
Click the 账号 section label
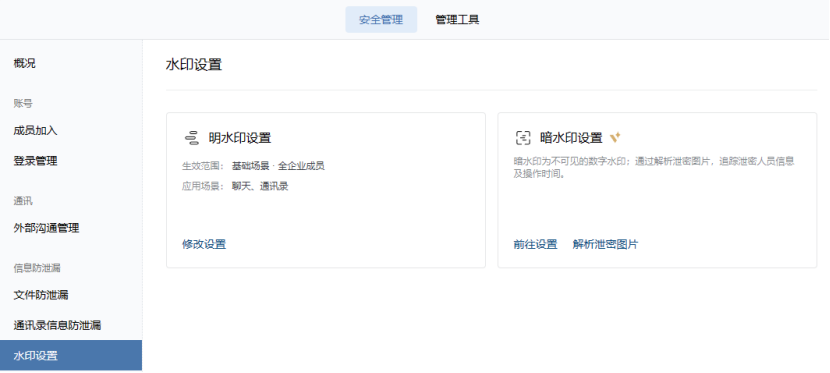click(x=23, y=104)
